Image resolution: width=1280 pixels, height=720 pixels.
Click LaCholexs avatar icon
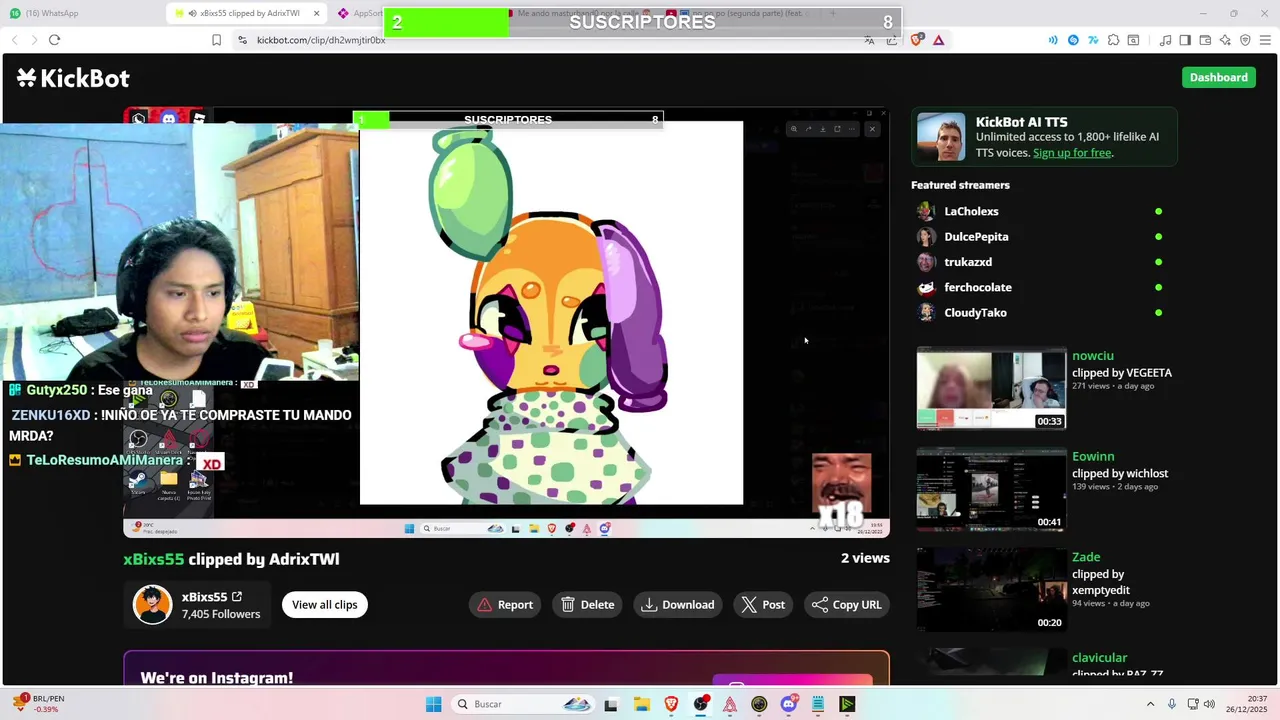tap(926, 211)
